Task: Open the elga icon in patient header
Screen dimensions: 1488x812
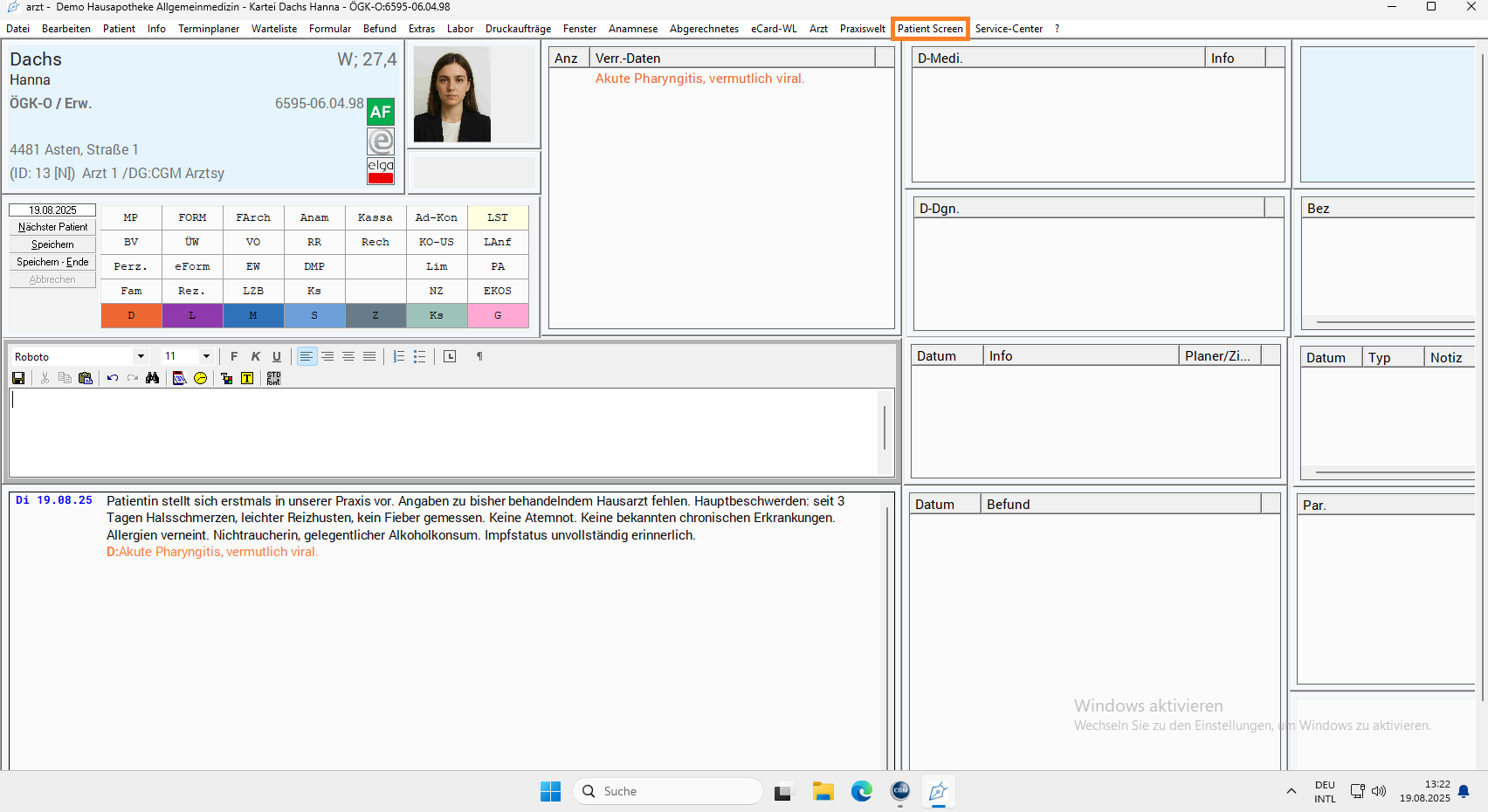Action: pos(381,171)
